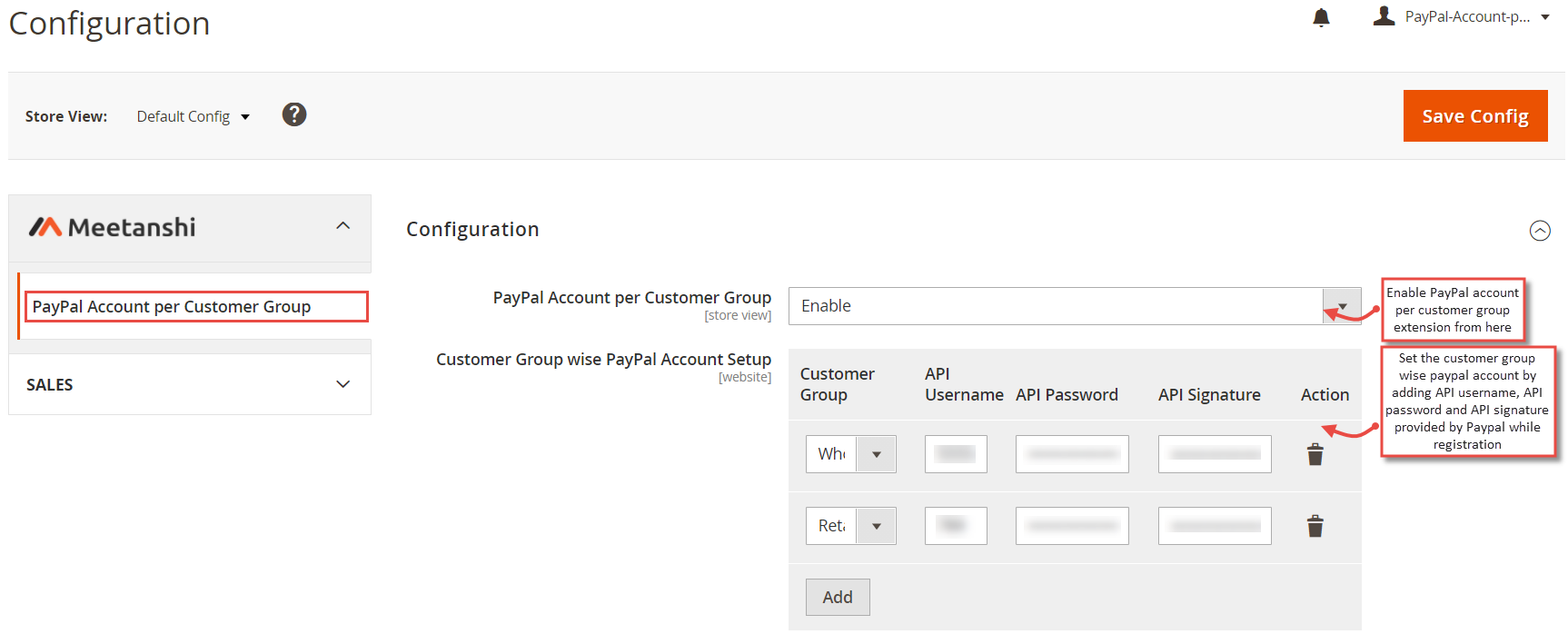Image resolution: width=1568 pixels, height=634 pixels.
Task: Click the Action column header
Action: pyautogui.click(x=1325, y=394)
